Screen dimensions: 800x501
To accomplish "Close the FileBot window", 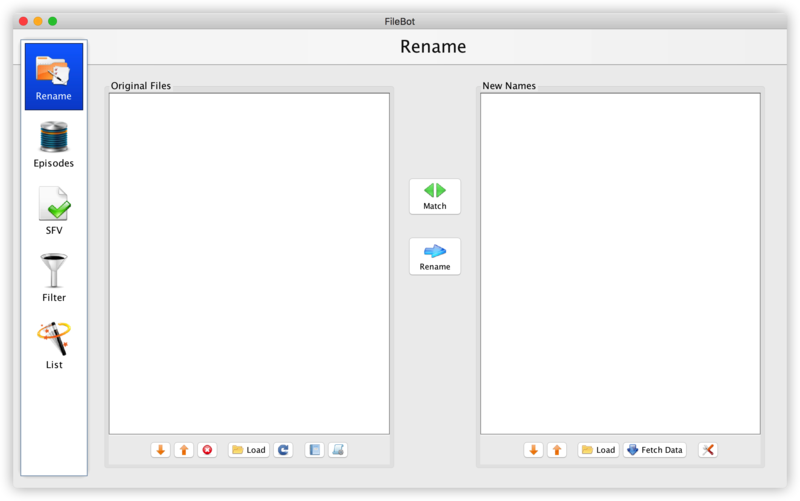I will click(23, 21).
